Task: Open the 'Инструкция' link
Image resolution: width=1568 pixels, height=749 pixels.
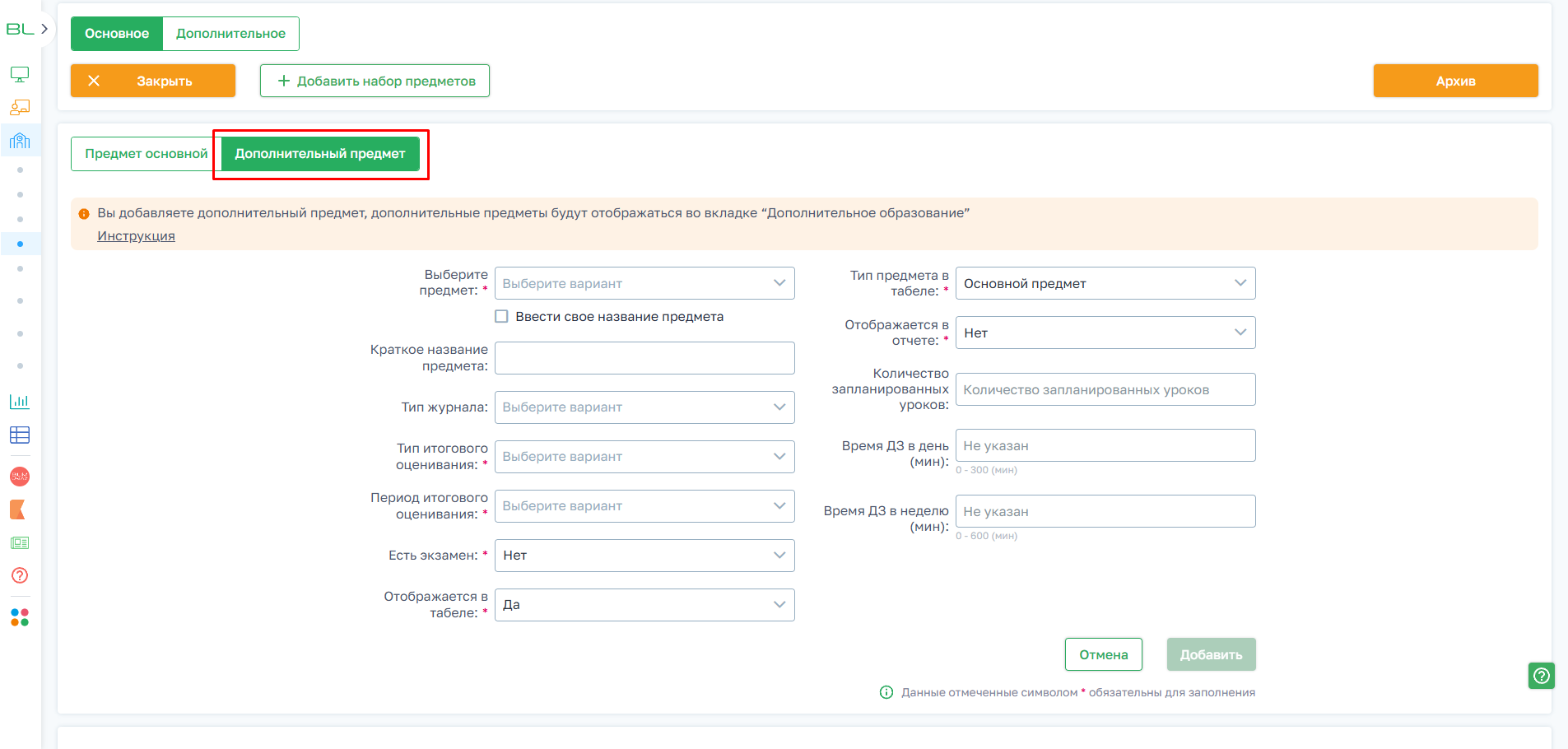Action: (x=136, y=236)
